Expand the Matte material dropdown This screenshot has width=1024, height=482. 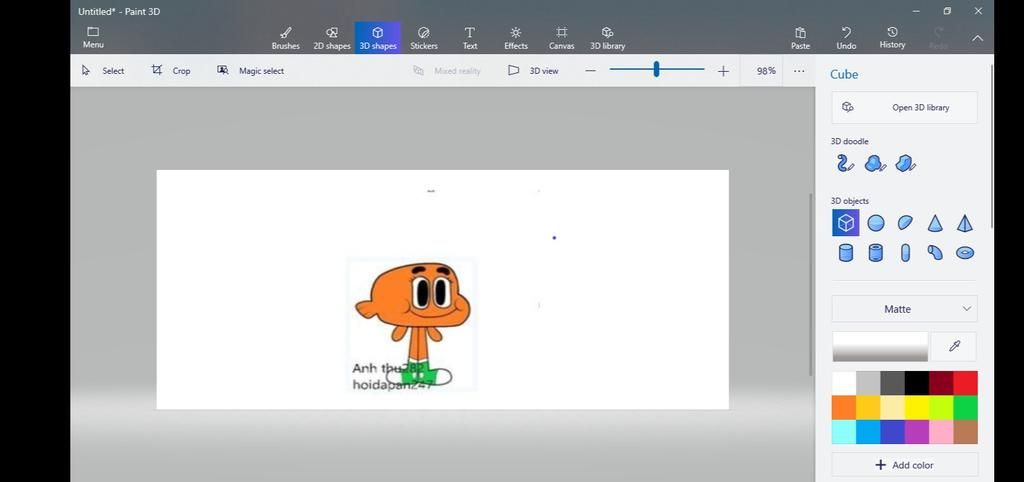pyautogui.click(x=904, y=309)
